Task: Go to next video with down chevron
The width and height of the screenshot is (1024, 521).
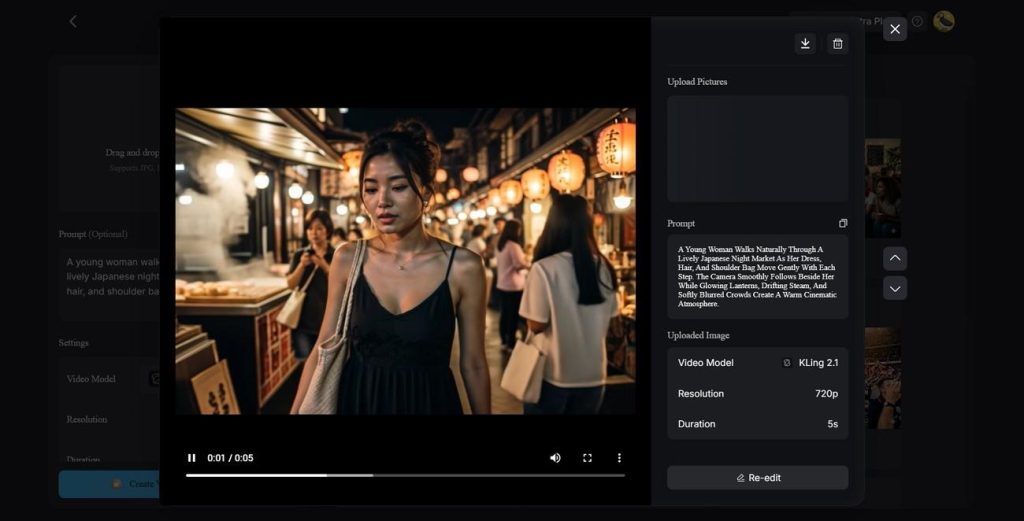Action: coord(895,289)
